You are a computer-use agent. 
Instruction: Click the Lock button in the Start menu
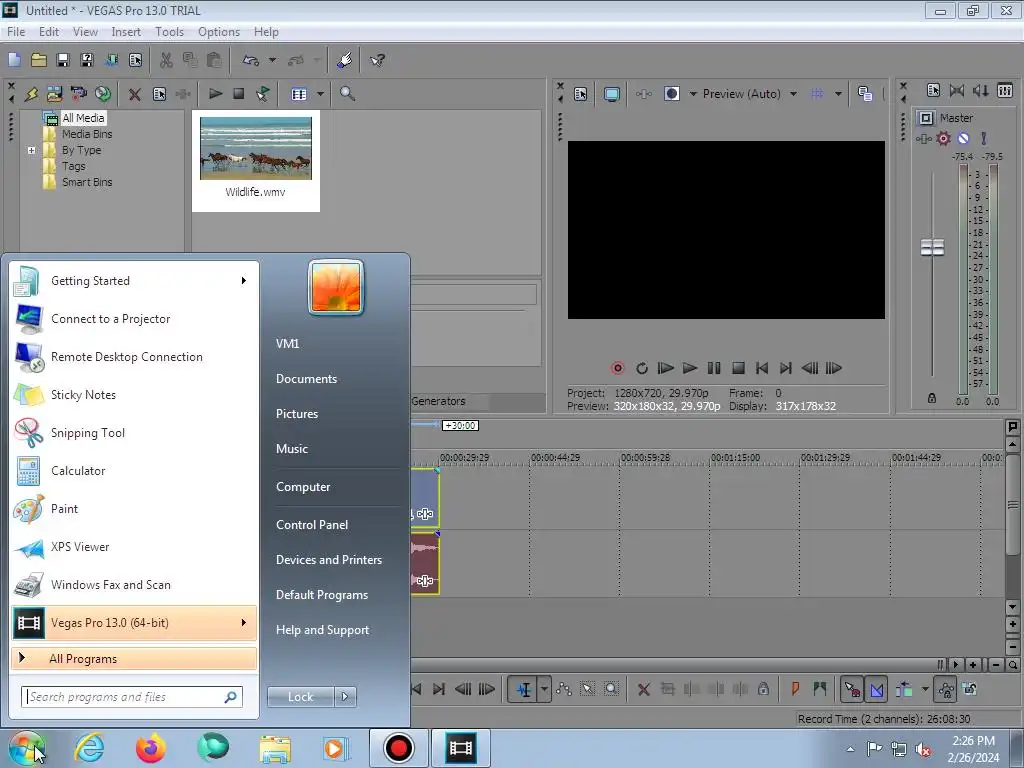click(x=300, y=697)
